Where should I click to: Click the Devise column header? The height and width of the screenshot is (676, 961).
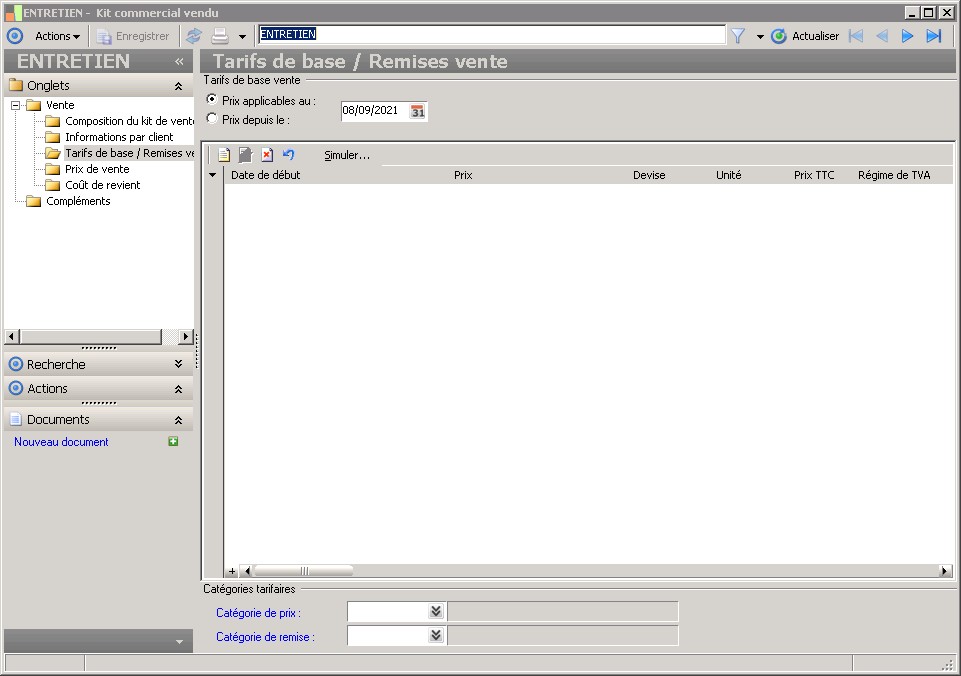[x=649, y=175]
